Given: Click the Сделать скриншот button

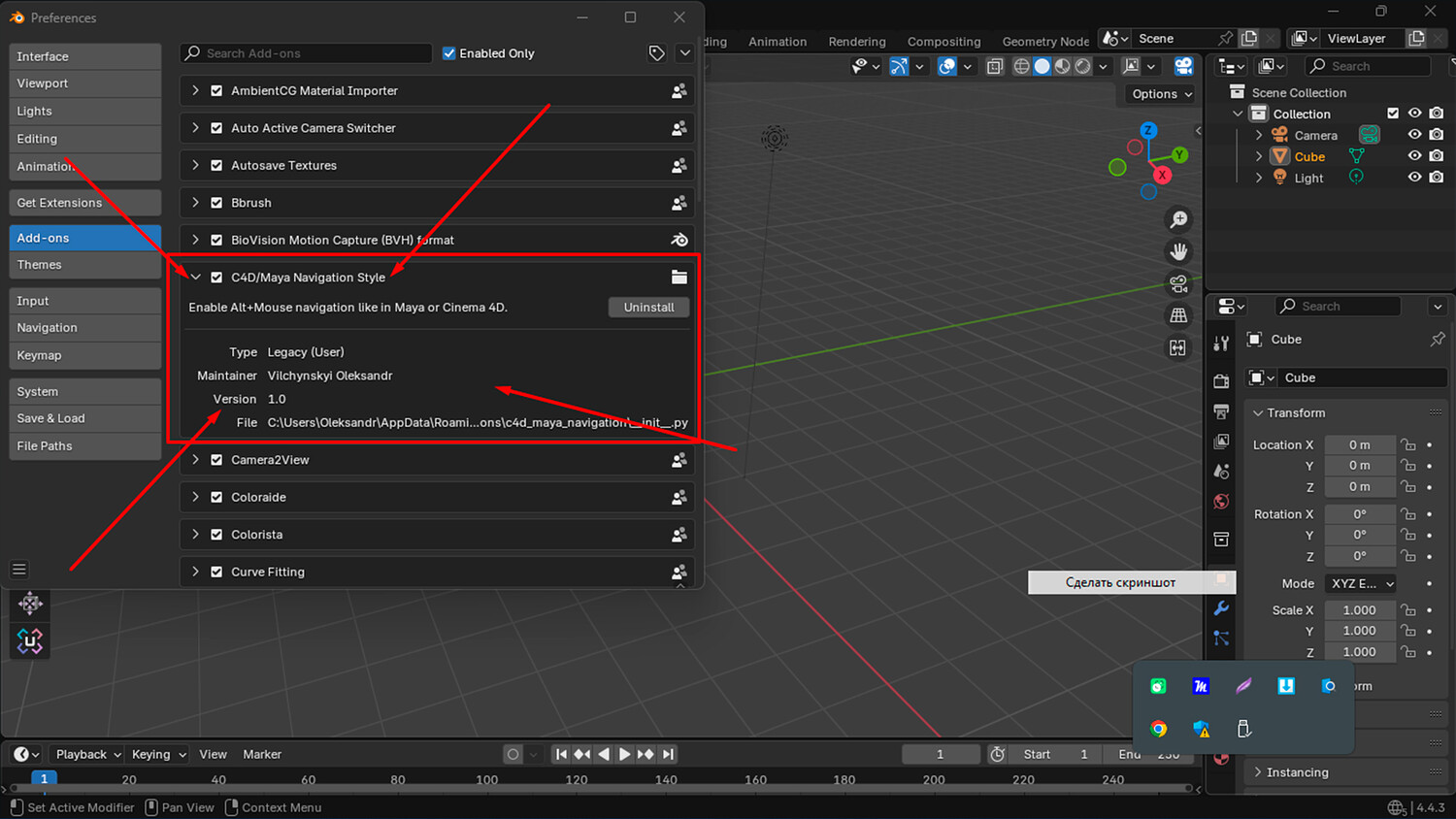Looking at the screenshot, I should click(1132, 582).
